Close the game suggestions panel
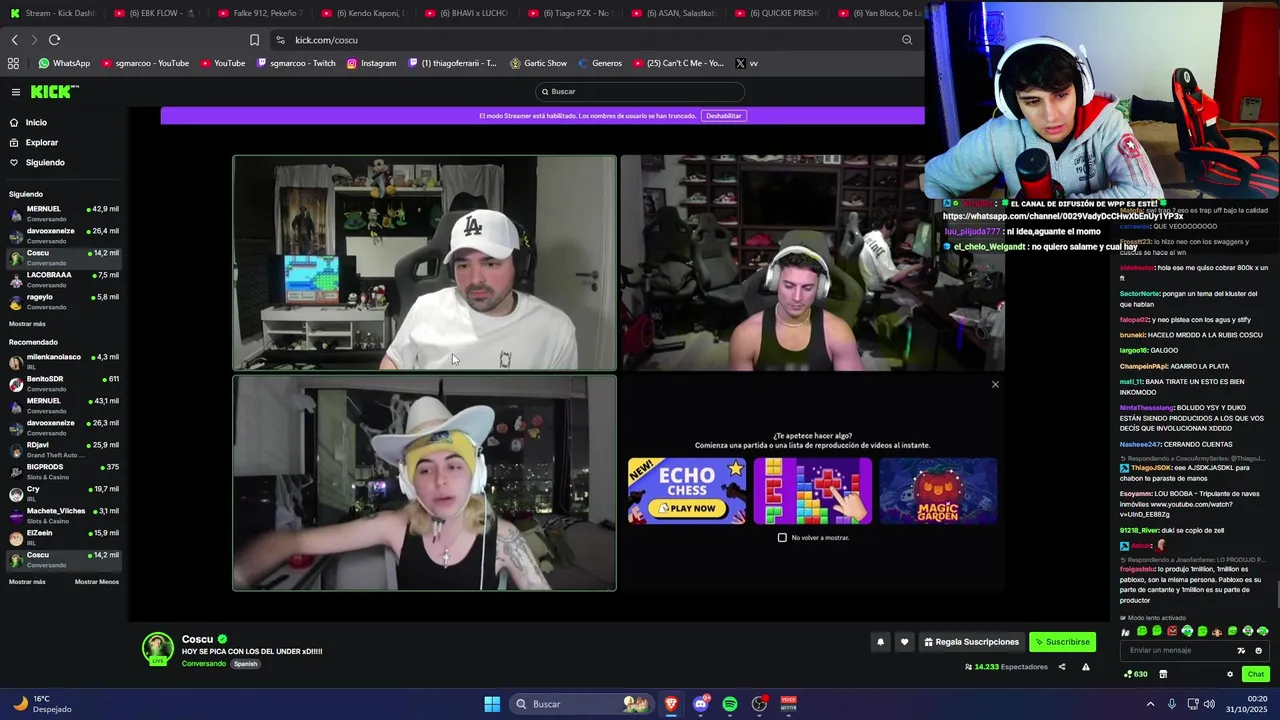This screenshot has height=720, width=1280. coord(995,385)
